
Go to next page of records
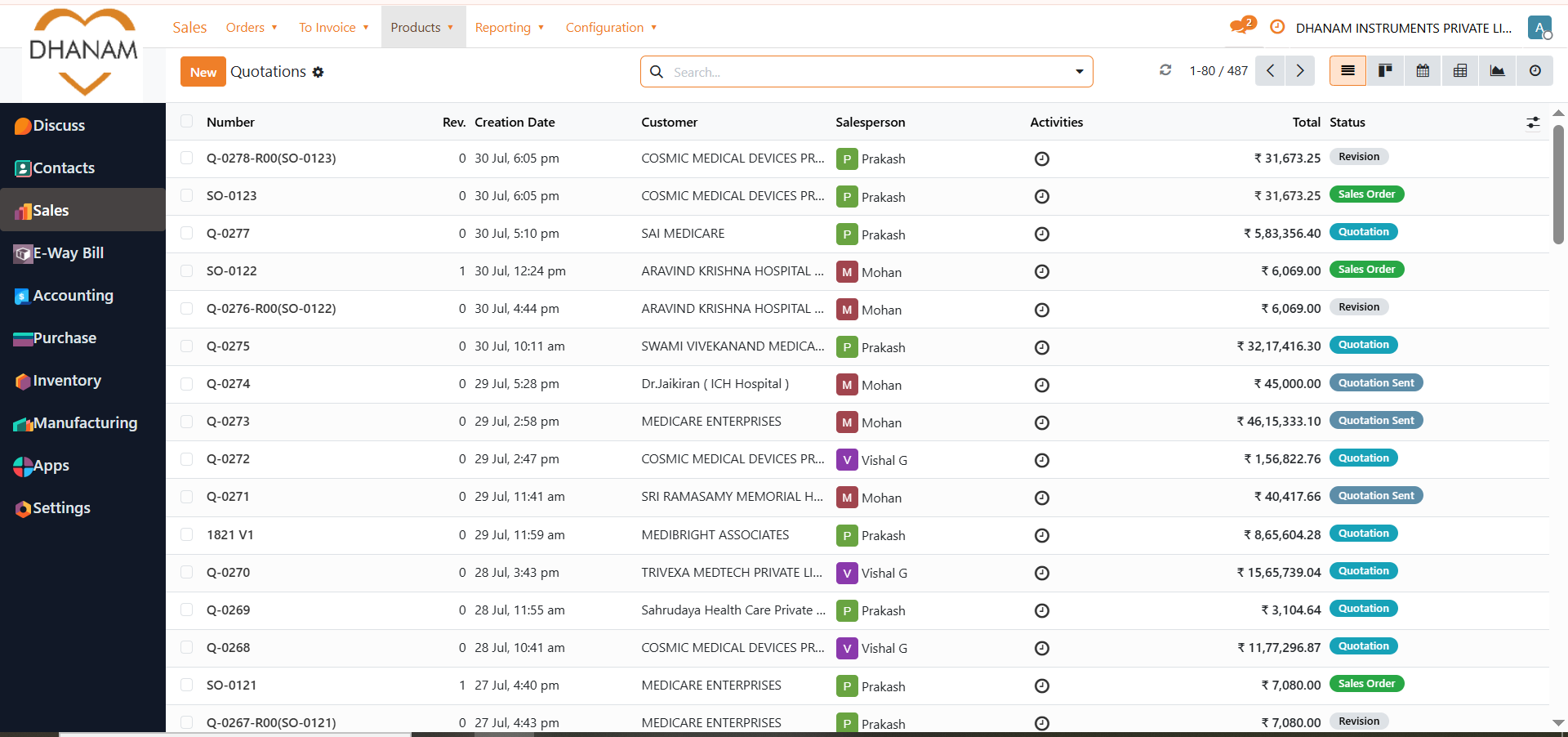tap(1300, 71)
